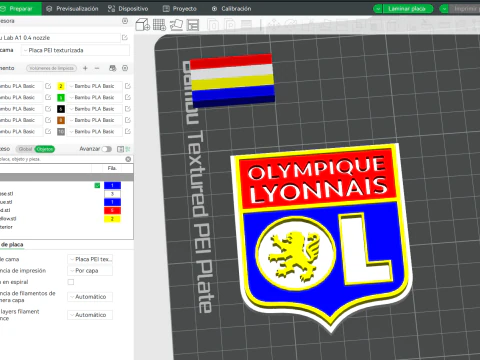Click the green icon right of compare icon
480x360 pixels.
tap(128, 149)
